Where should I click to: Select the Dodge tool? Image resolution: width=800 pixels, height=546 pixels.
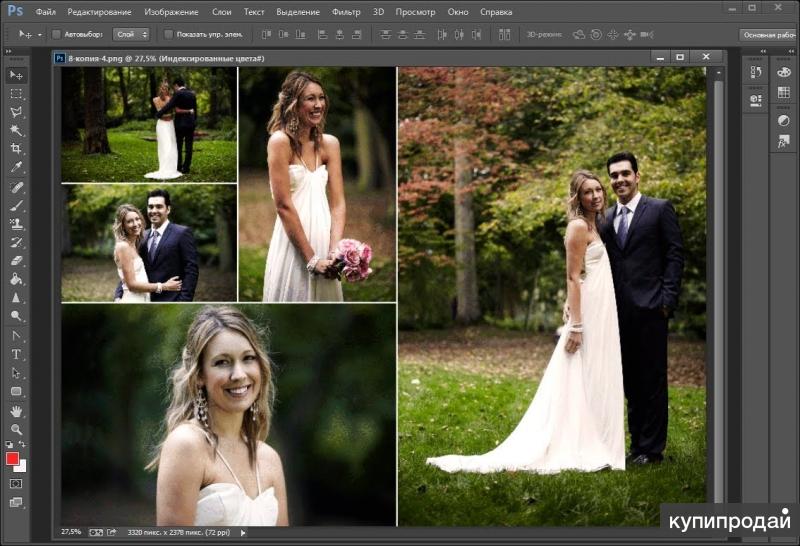click(16, 316)
